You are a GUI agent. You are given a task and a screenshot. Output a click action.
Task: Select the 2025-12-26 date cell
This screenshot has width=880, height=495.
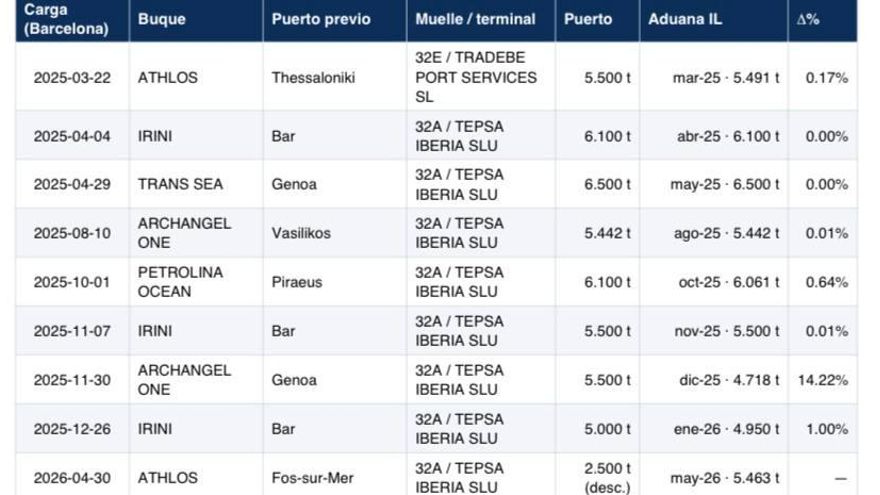[72, 429]
